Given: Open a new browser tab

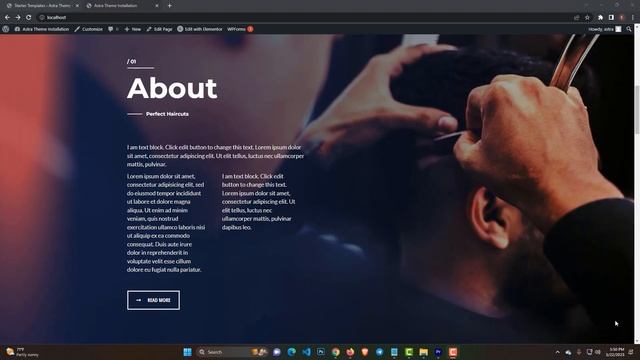Looking at the screenshot, I should point(169,6).
